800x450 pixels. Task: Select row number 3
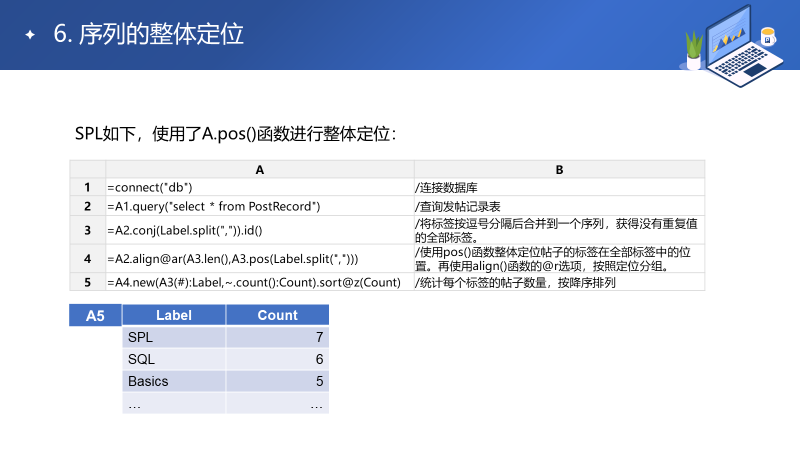87,230
